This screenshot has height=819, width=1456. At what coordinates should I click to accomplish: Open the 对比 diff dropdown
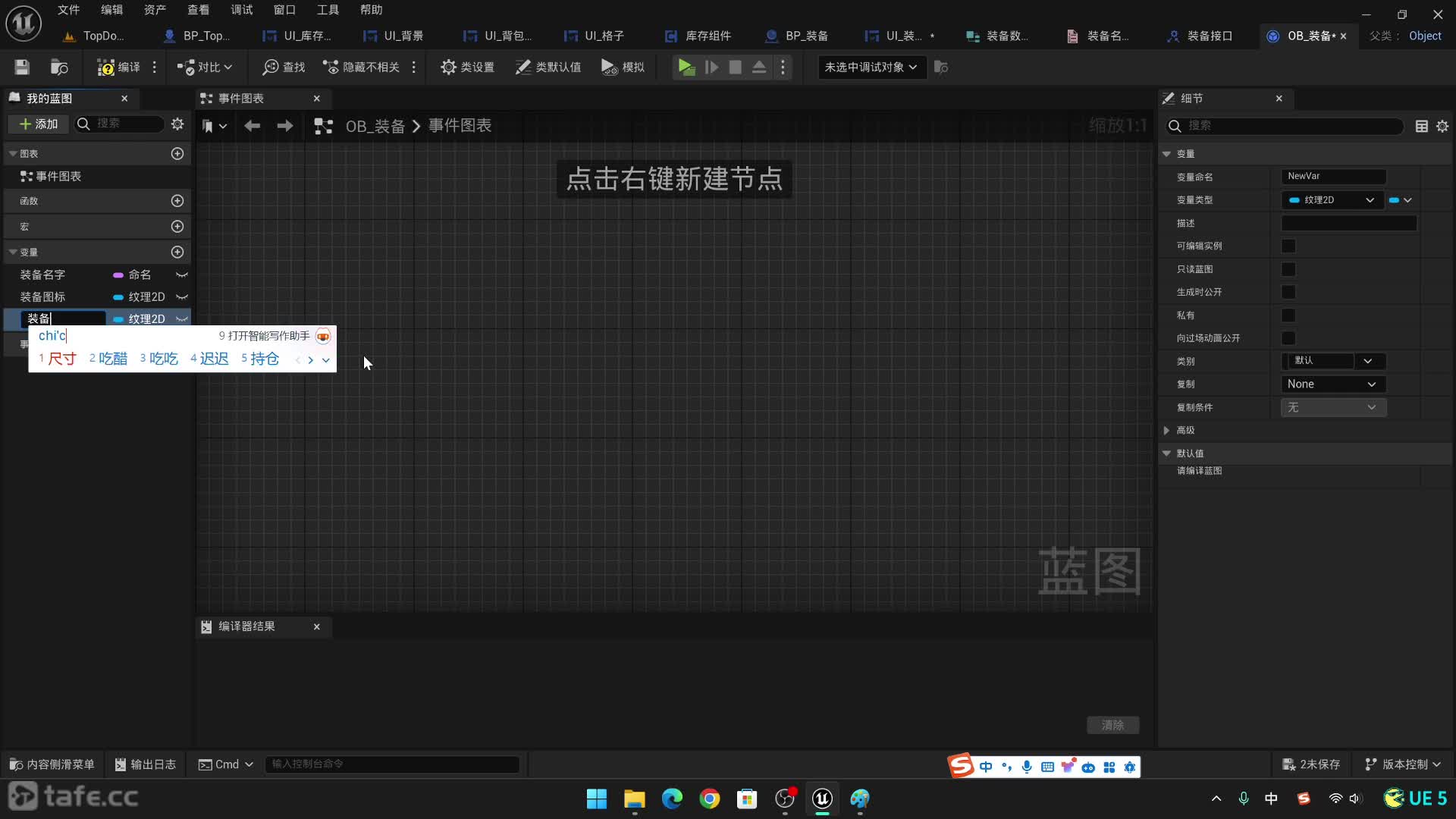pos(205,67)
